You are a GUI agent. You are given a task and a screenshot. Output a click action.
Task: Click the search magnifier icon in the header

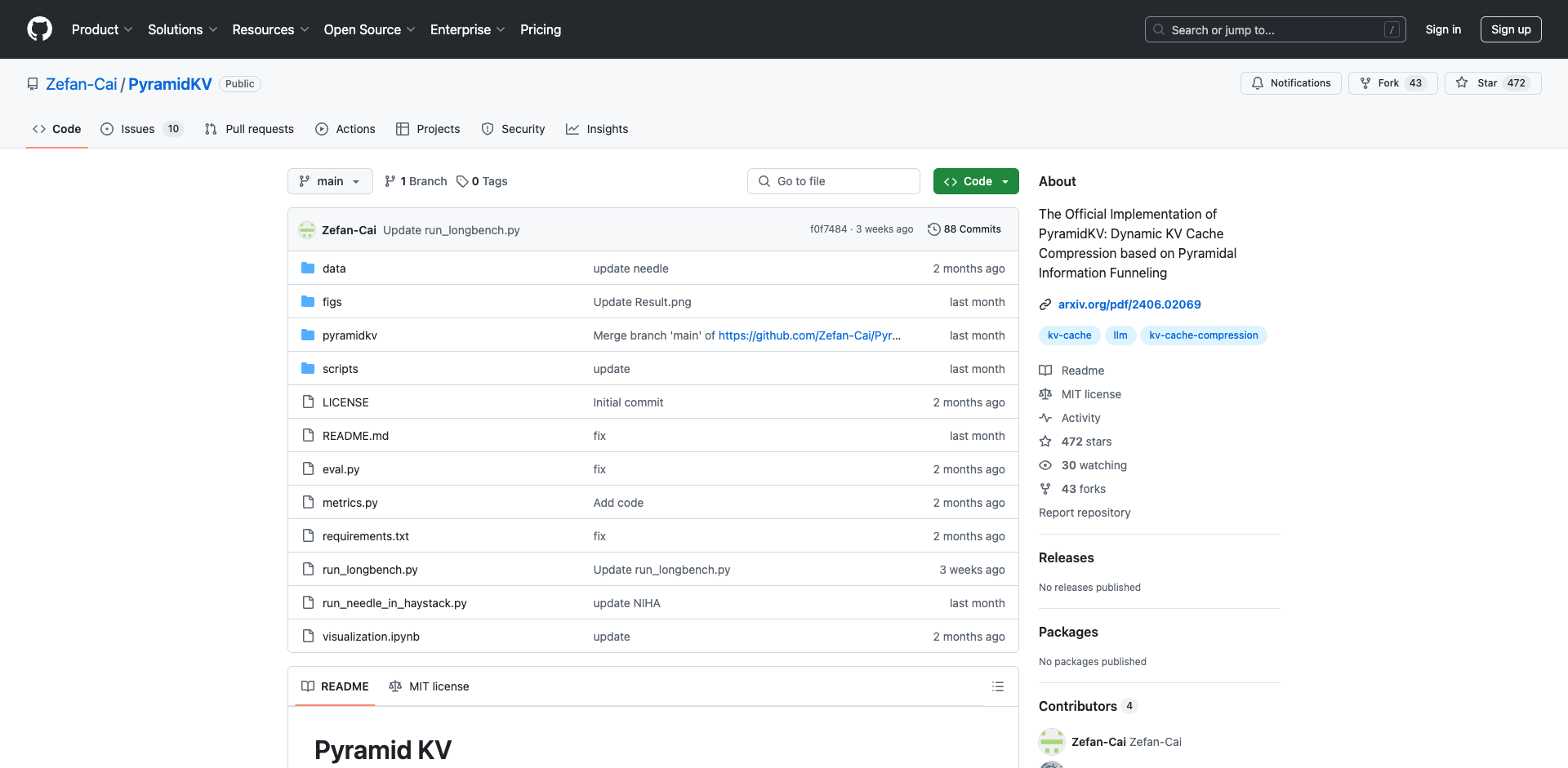click(x=1159, y=29)
